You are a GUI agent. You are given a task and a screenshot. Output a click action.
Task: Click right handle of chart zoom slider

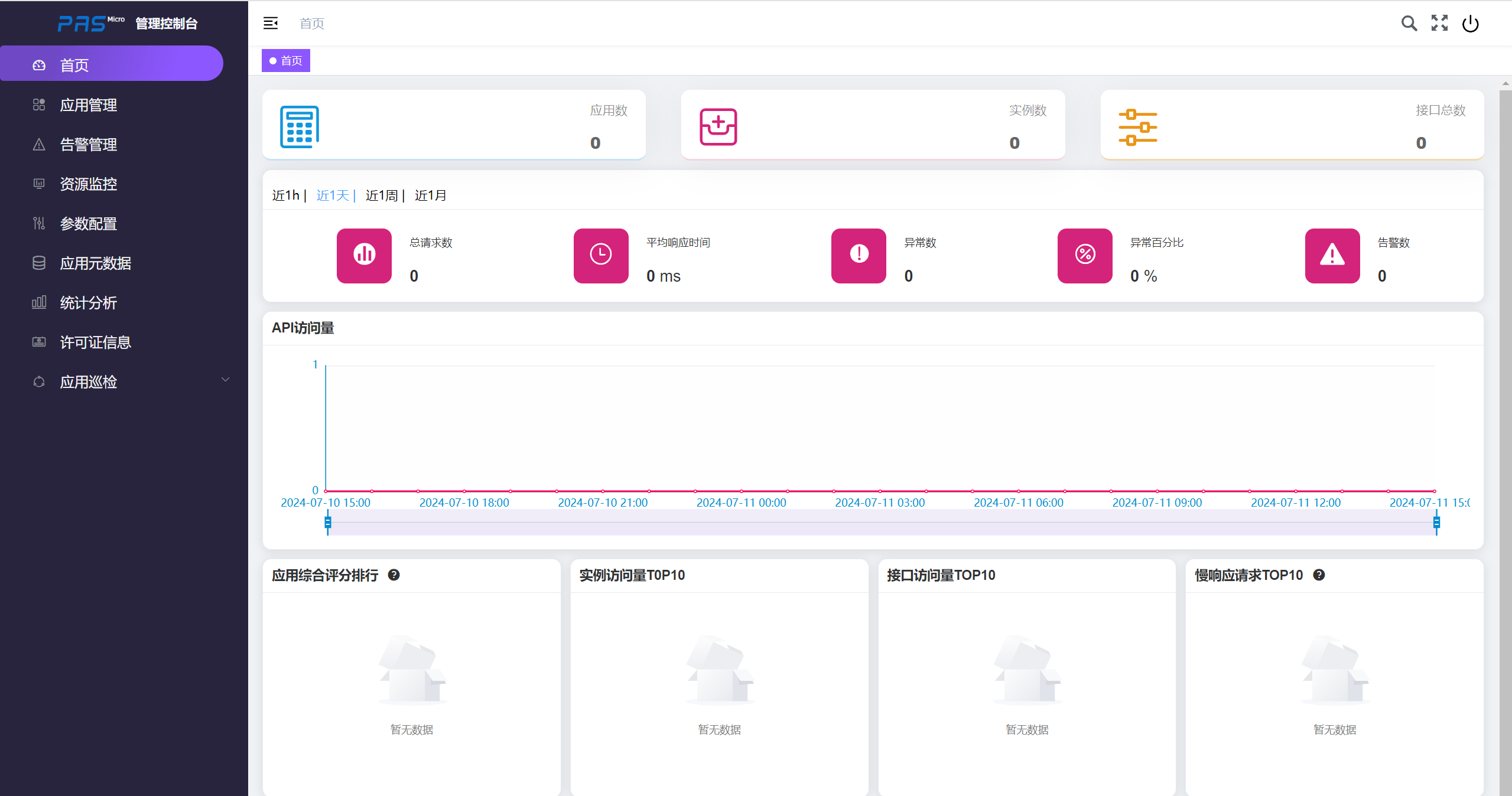click(x=1436, y=523)
